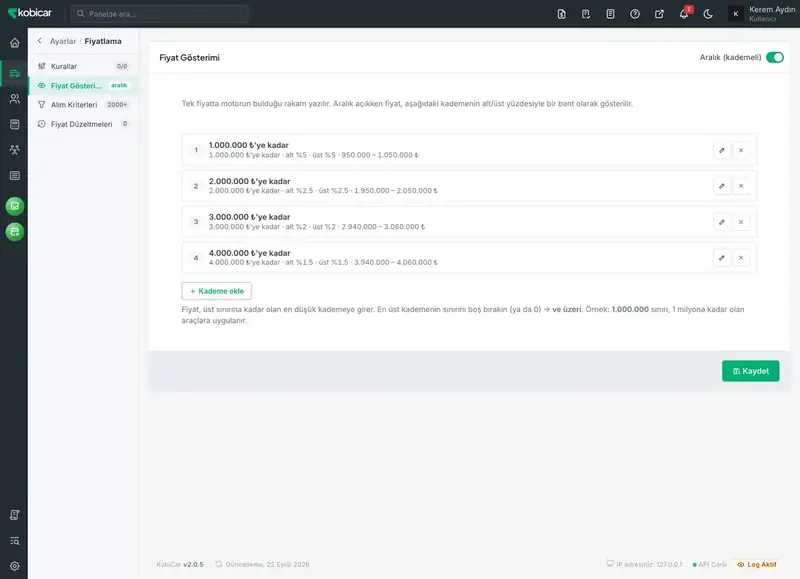
Task: Click the team group icon in sidebar
Action: (15, 149)
